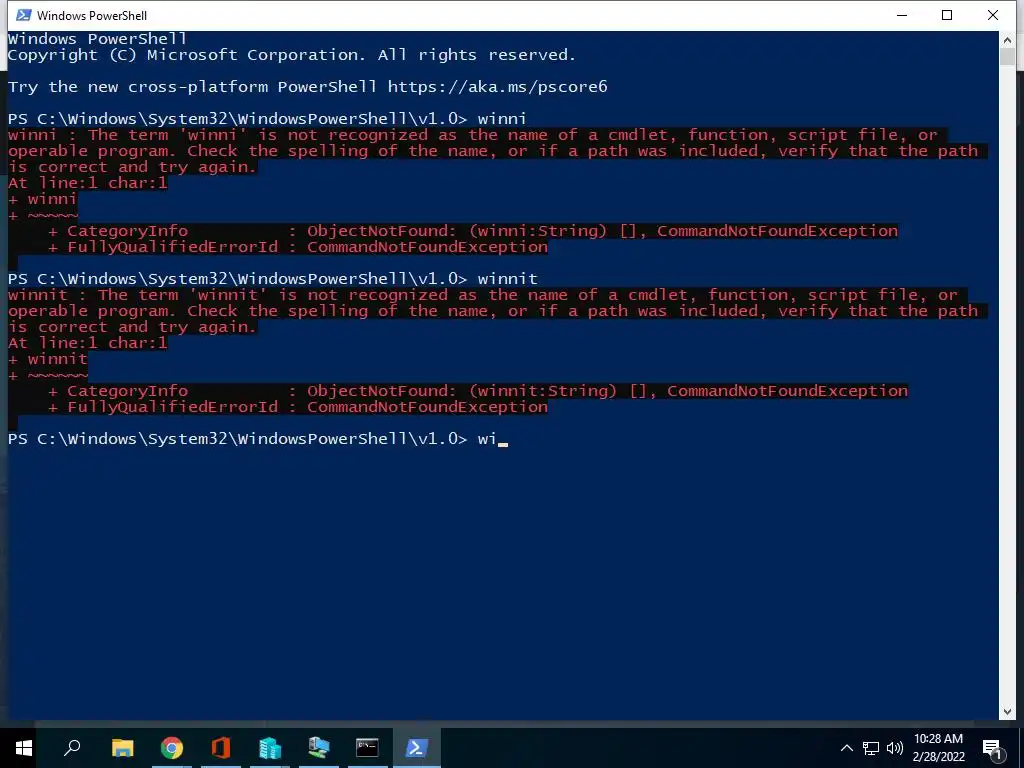Image resolution: width=1024 pixels, height=768 pixels.
Task: Click '(winni:String)' CategoryInfo text
Action: pyautogui.click(x=538, y=231)
